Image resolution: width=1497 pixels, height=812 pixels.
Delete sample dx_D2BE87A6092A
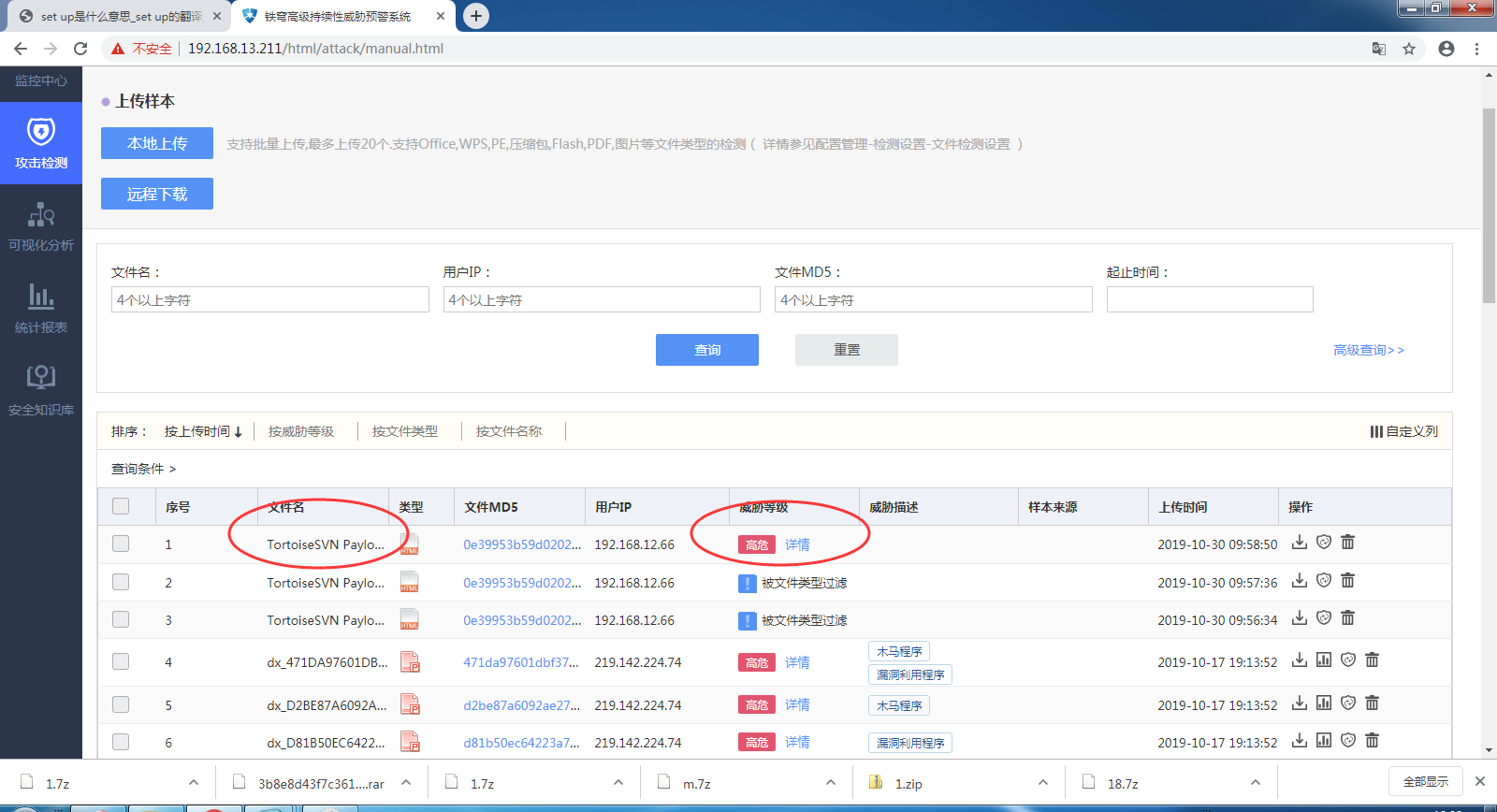pos(1373,703)
